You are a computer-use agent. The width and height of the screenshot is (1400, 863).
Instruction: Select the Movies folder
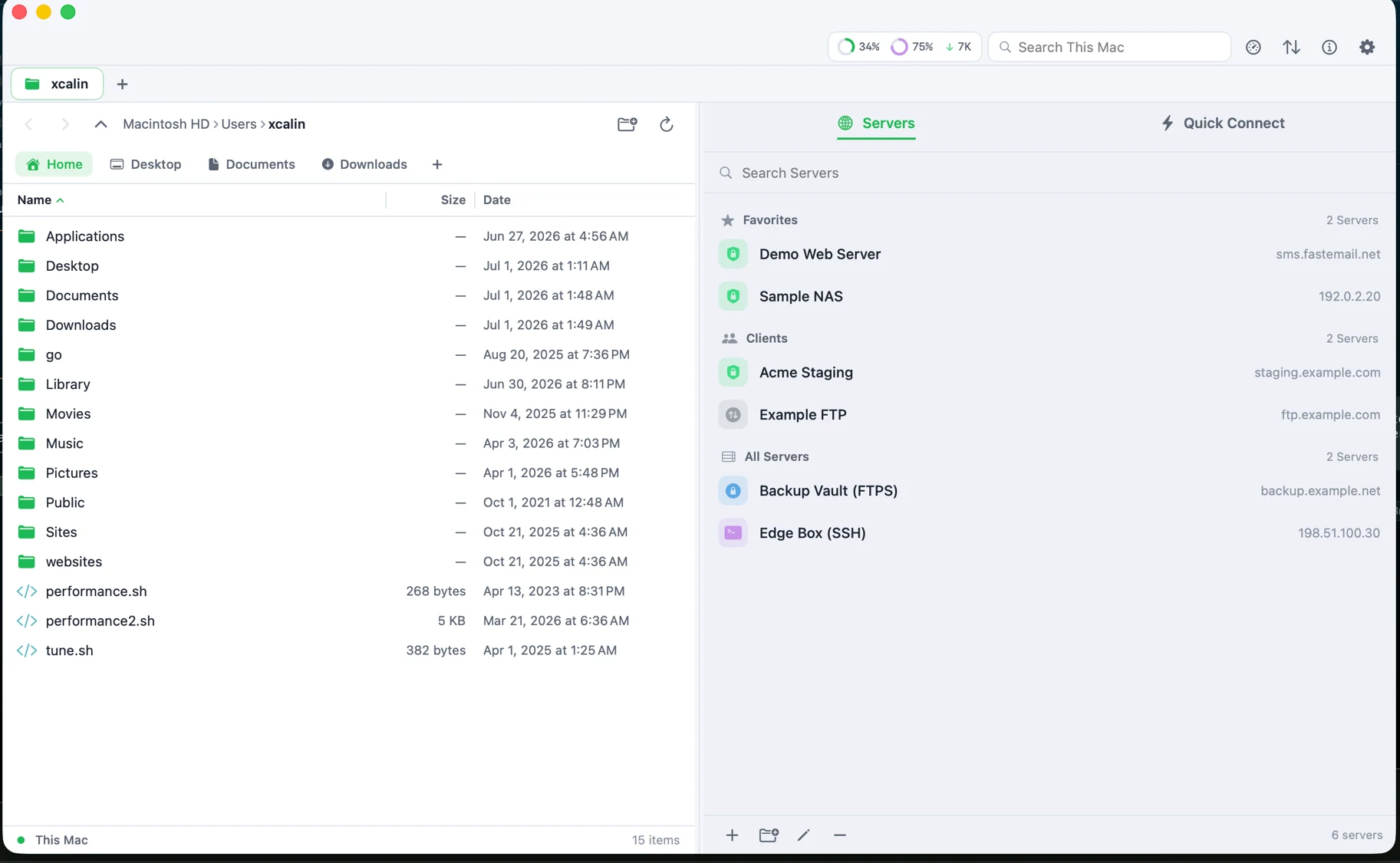tap(349, 413)
